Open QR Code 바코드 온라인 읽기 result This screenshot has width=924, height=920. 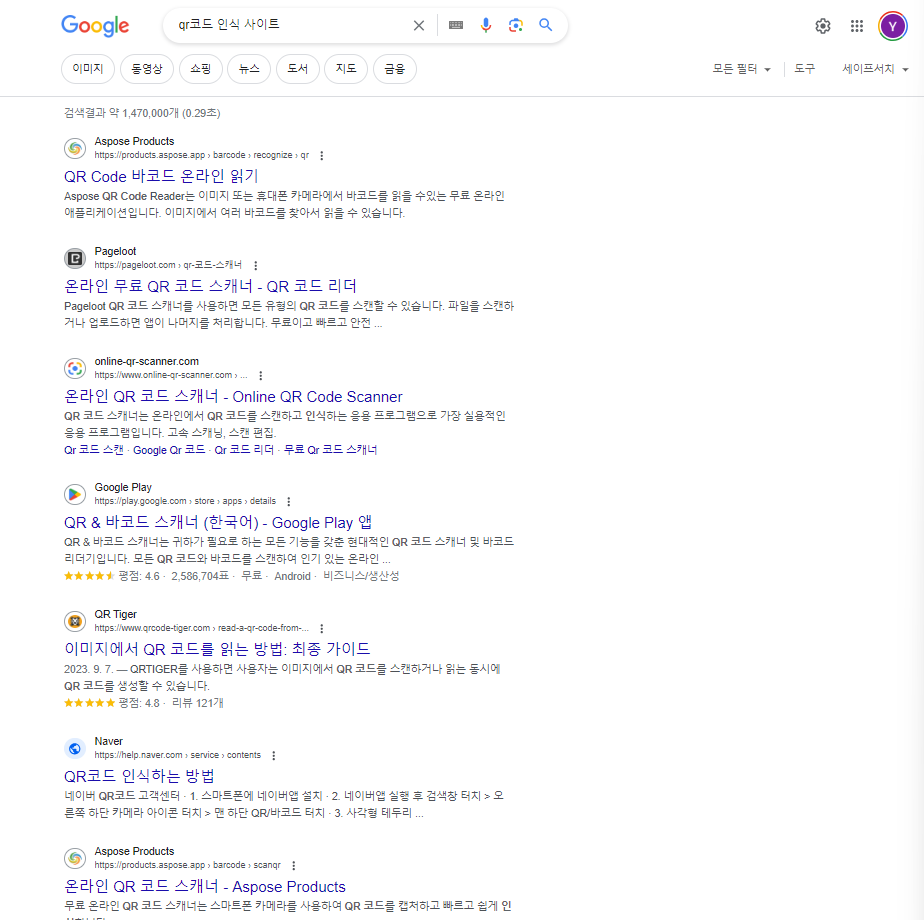(161, 176)
